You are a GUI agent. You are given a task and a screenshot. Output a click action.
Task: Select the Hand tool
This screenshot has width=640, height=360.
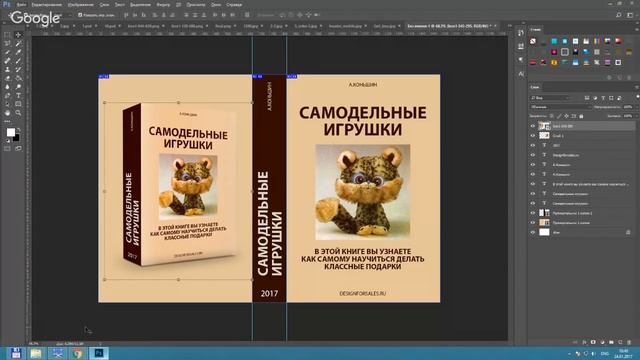click(x=7, y=113)
